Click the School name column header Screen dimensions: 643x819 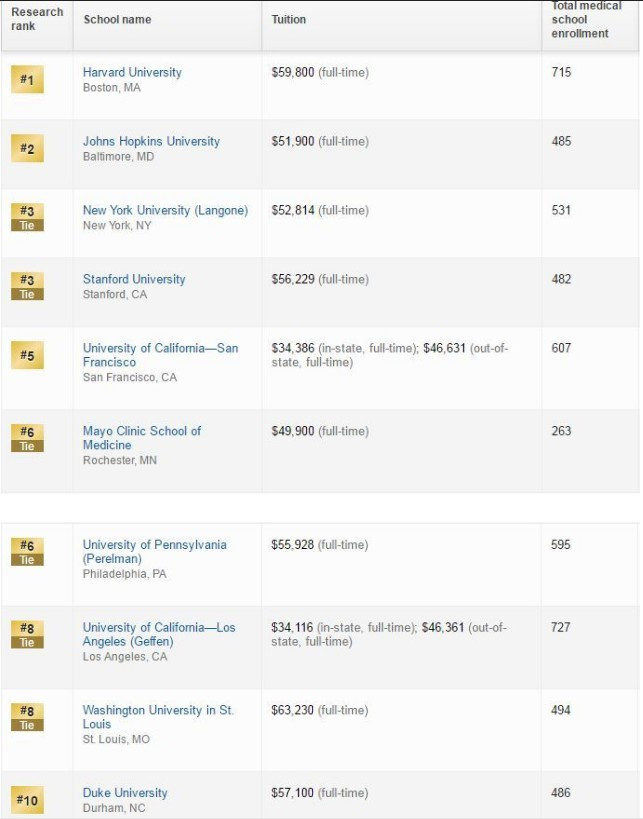117,19
